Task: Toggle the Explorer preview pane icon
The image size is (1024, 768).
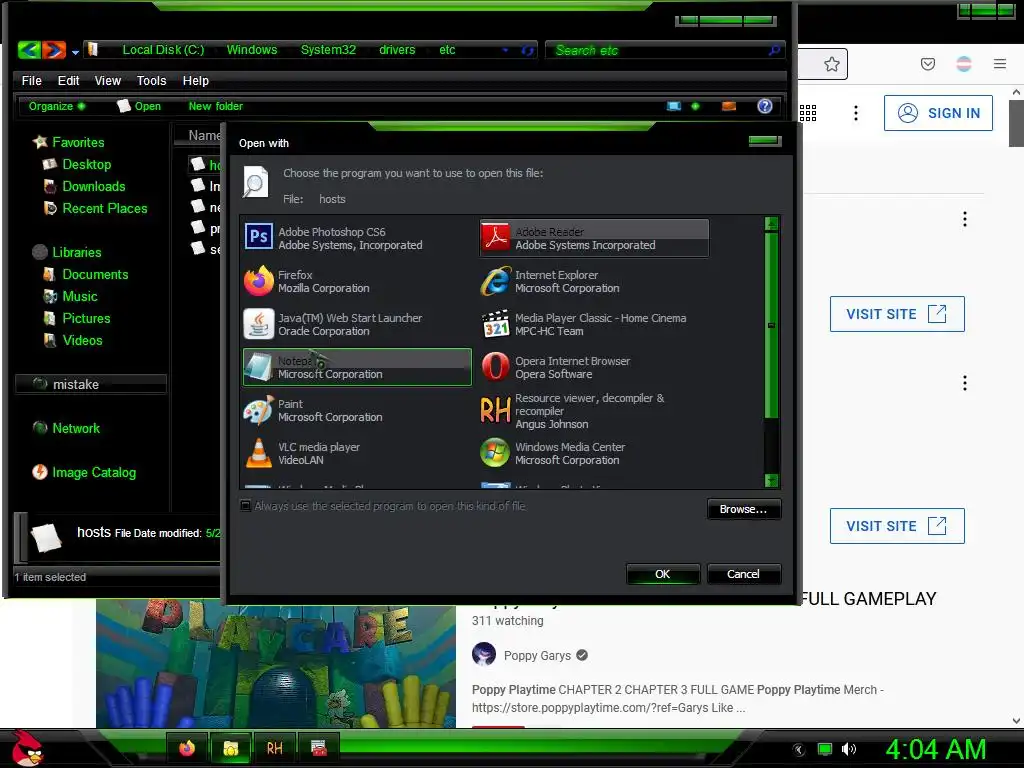Action: [729, 106]
